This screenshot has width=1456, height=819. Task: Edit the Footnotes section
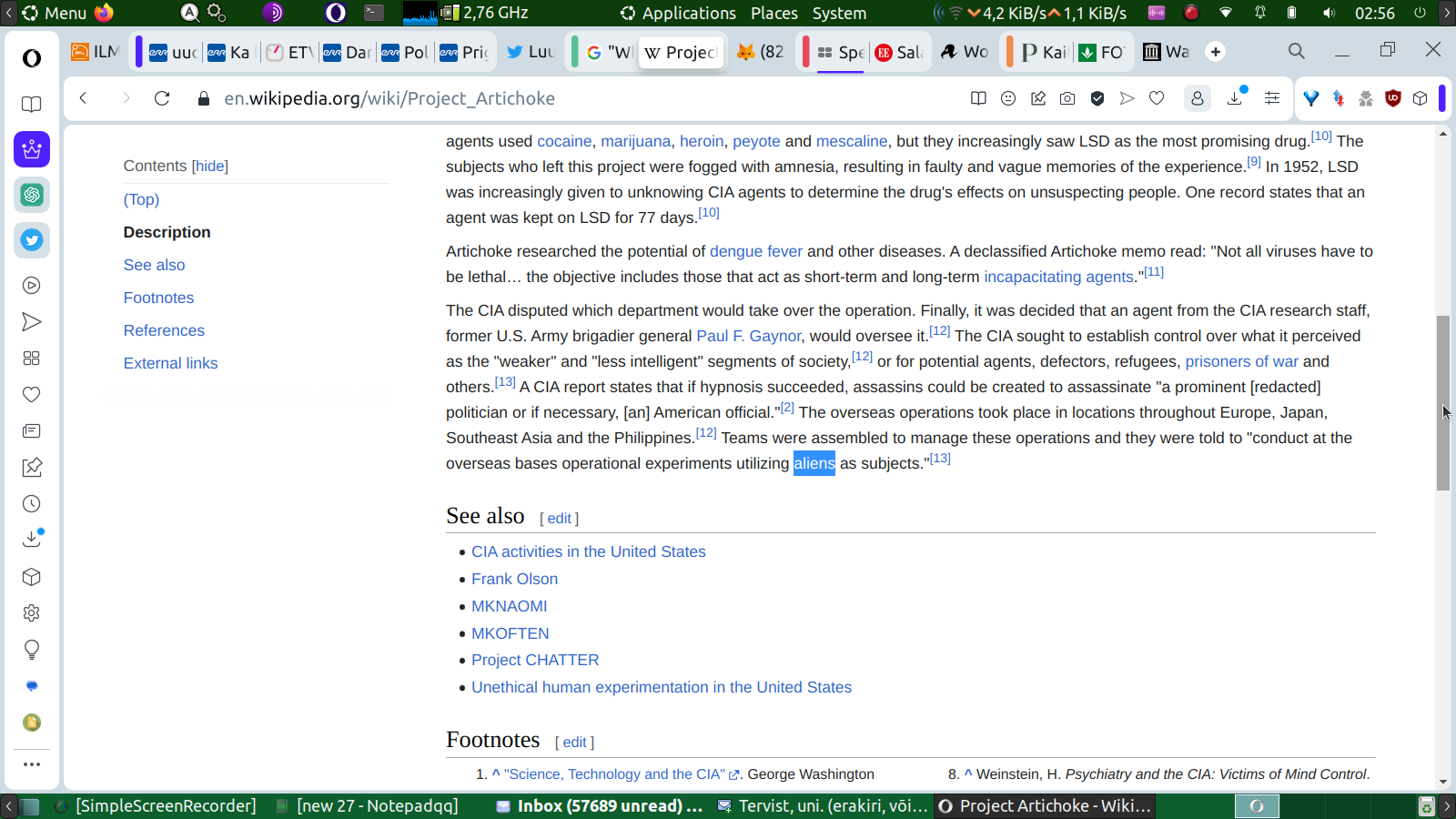point(575,742)
